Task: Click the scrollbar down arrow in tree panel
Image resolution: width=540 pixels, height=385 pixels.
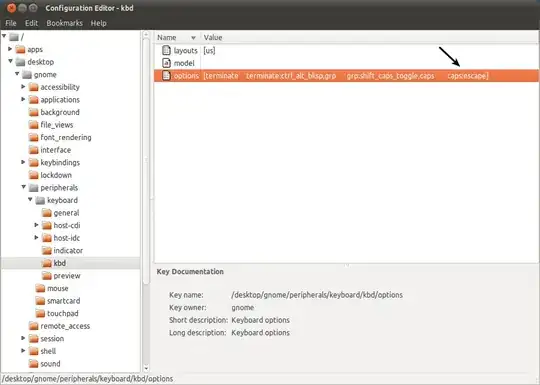Action: (146, 368)
